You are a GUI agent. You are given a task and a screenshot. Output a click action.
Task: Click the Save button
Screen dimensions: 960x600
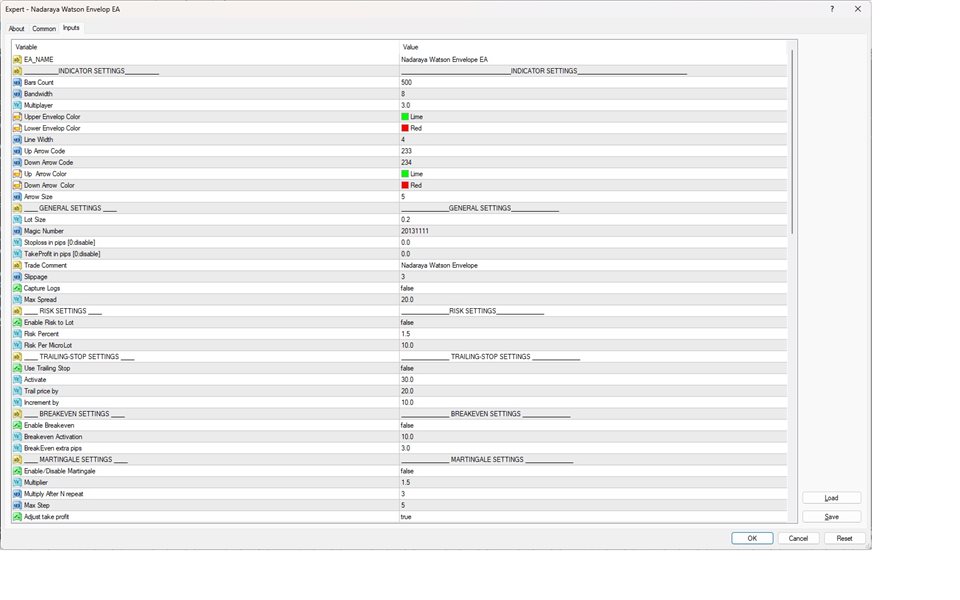[831, 517]
